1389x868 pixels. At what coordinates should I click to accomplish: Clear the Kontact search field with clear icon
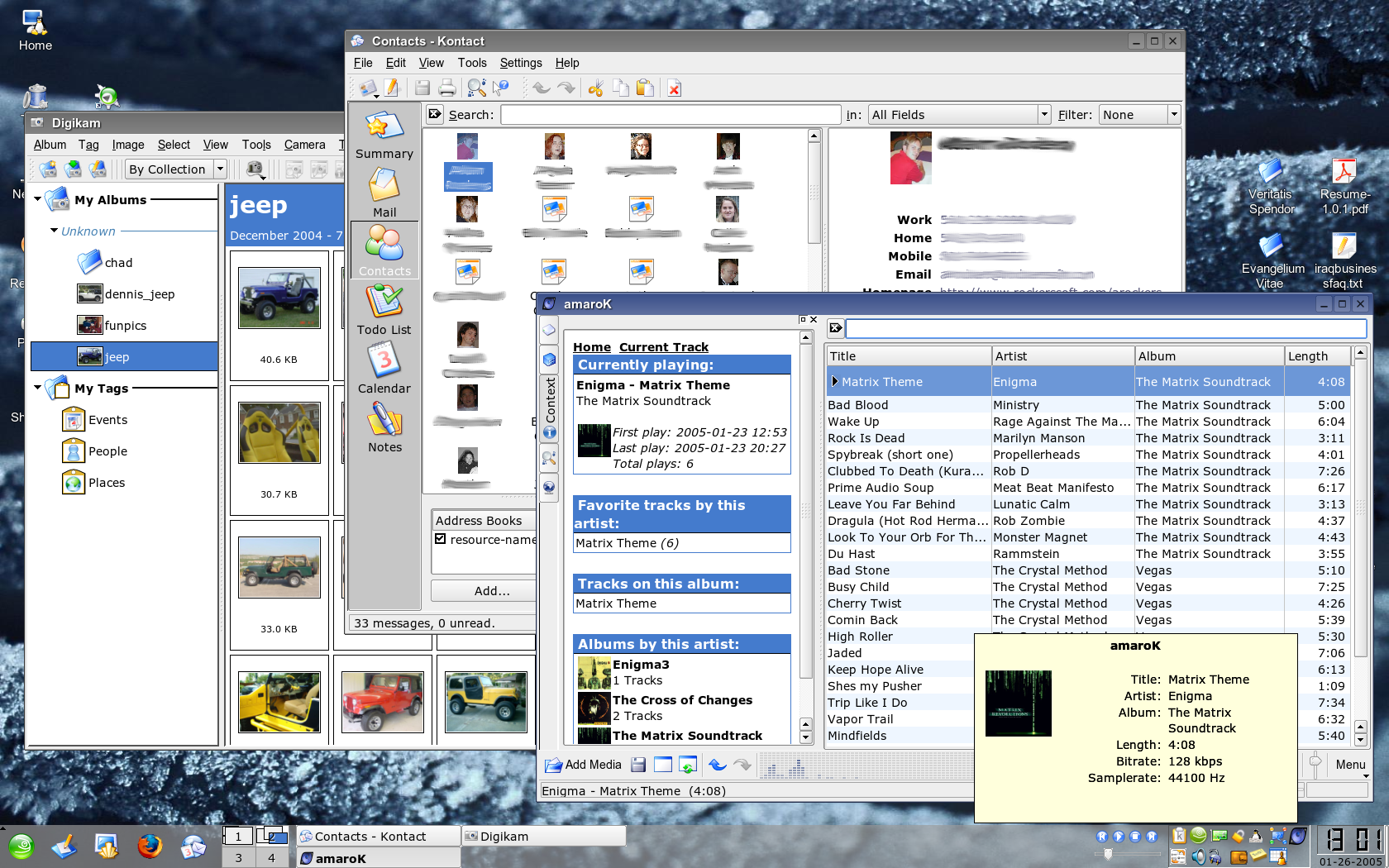435,115
